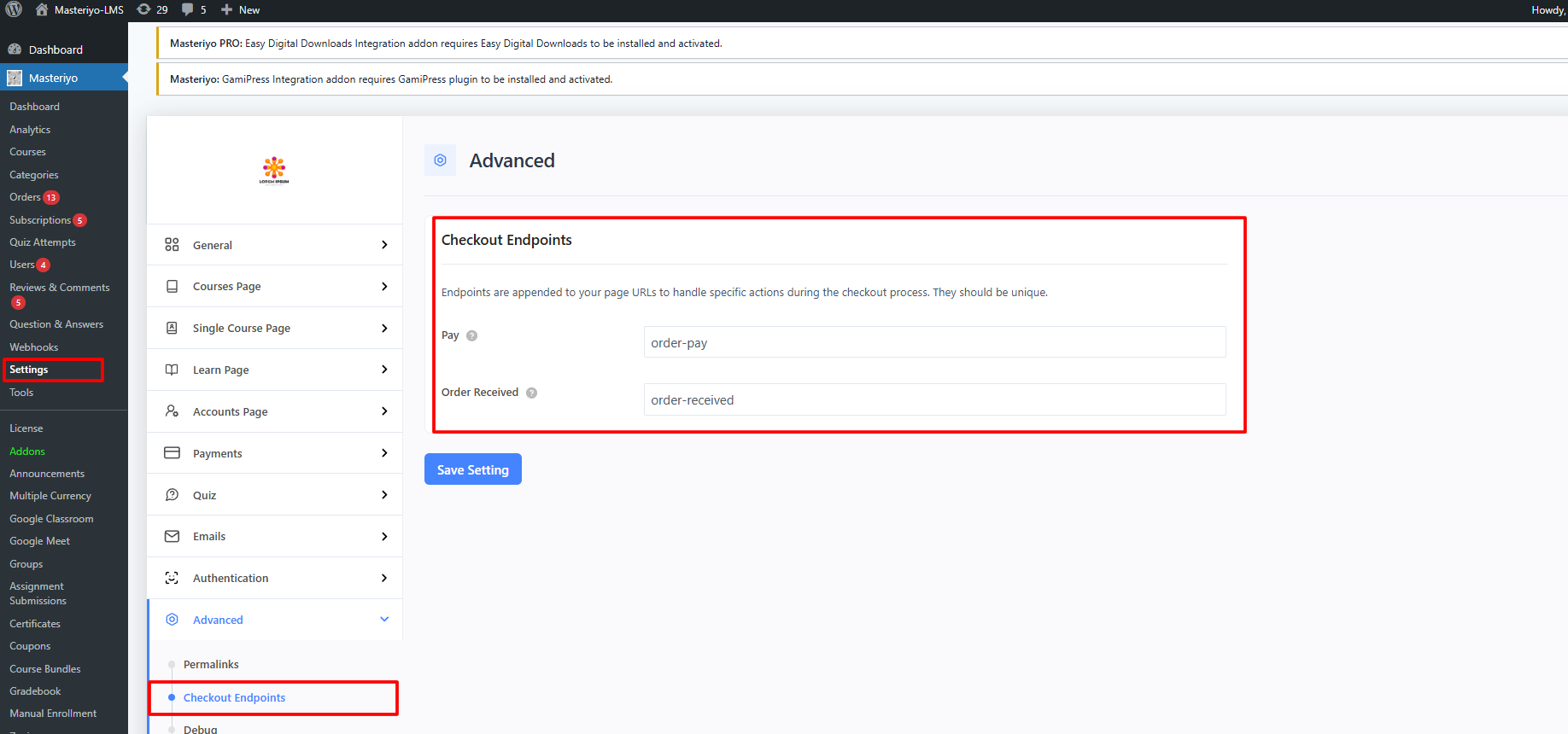Expand the Emails settings chevron

[384, 536]
